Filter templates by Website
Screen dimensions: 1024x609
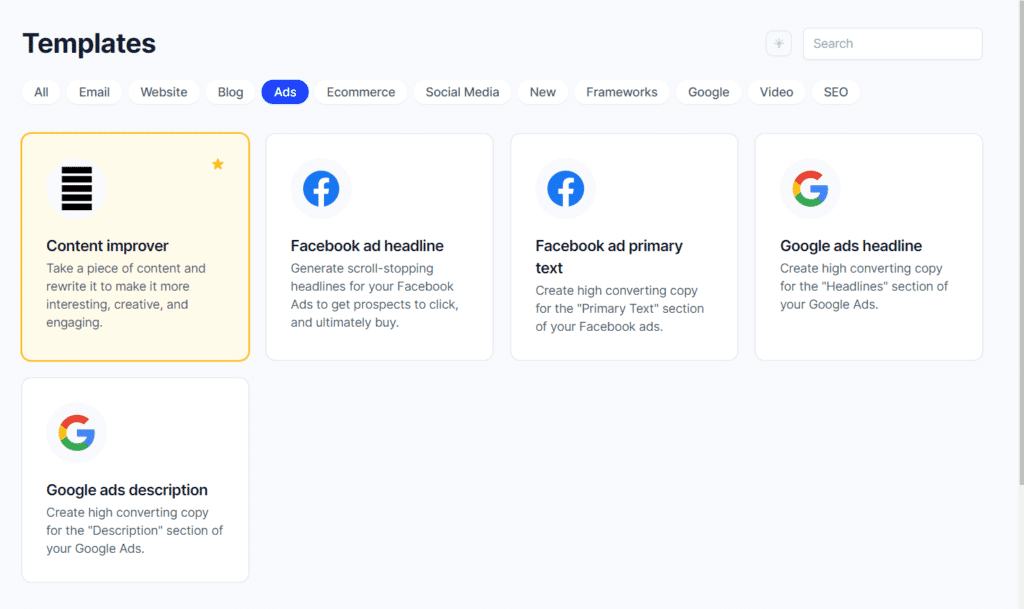coord(164,92)
